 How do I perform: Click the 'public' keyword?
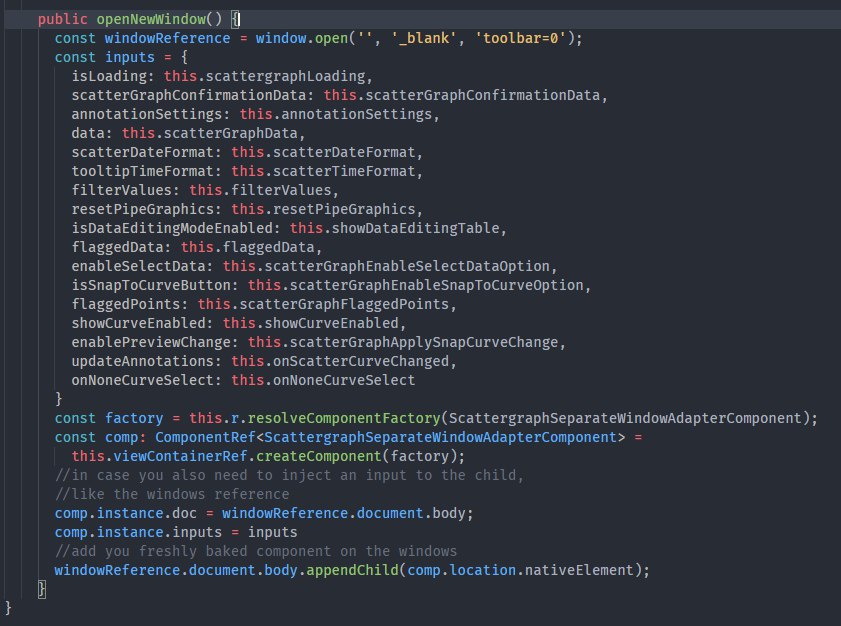(63, 19)
